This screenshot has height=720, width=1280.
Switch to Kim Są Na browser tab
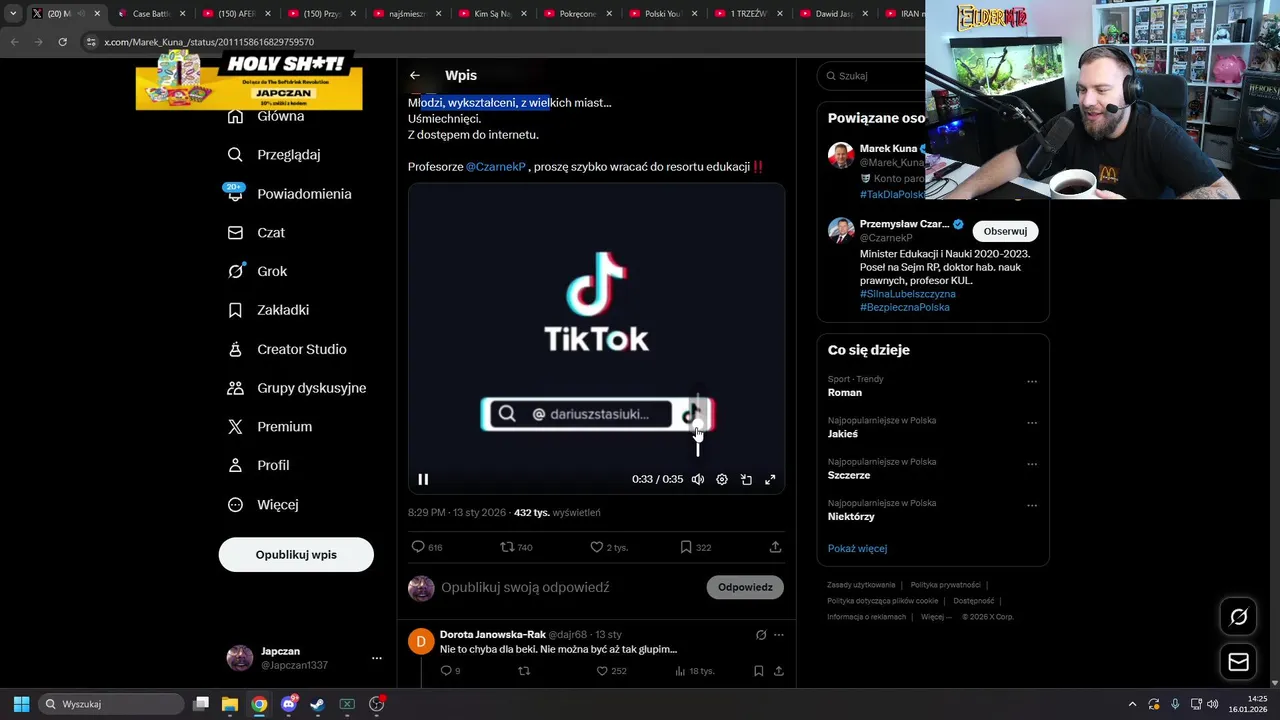(493, 14)
